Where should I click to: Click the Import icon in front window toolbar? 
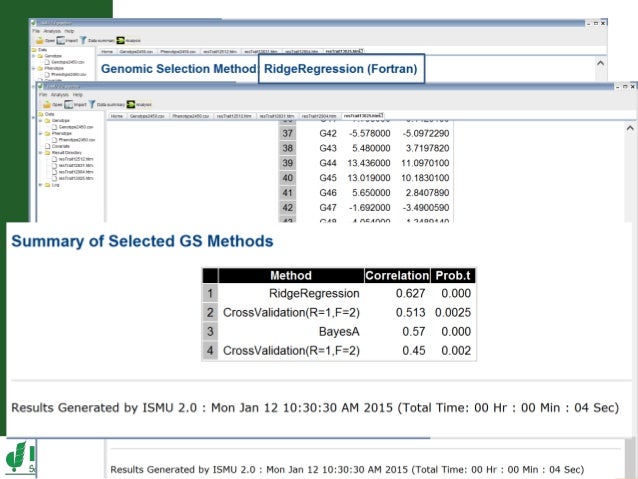pyautogui.click(x=69, y=105)
